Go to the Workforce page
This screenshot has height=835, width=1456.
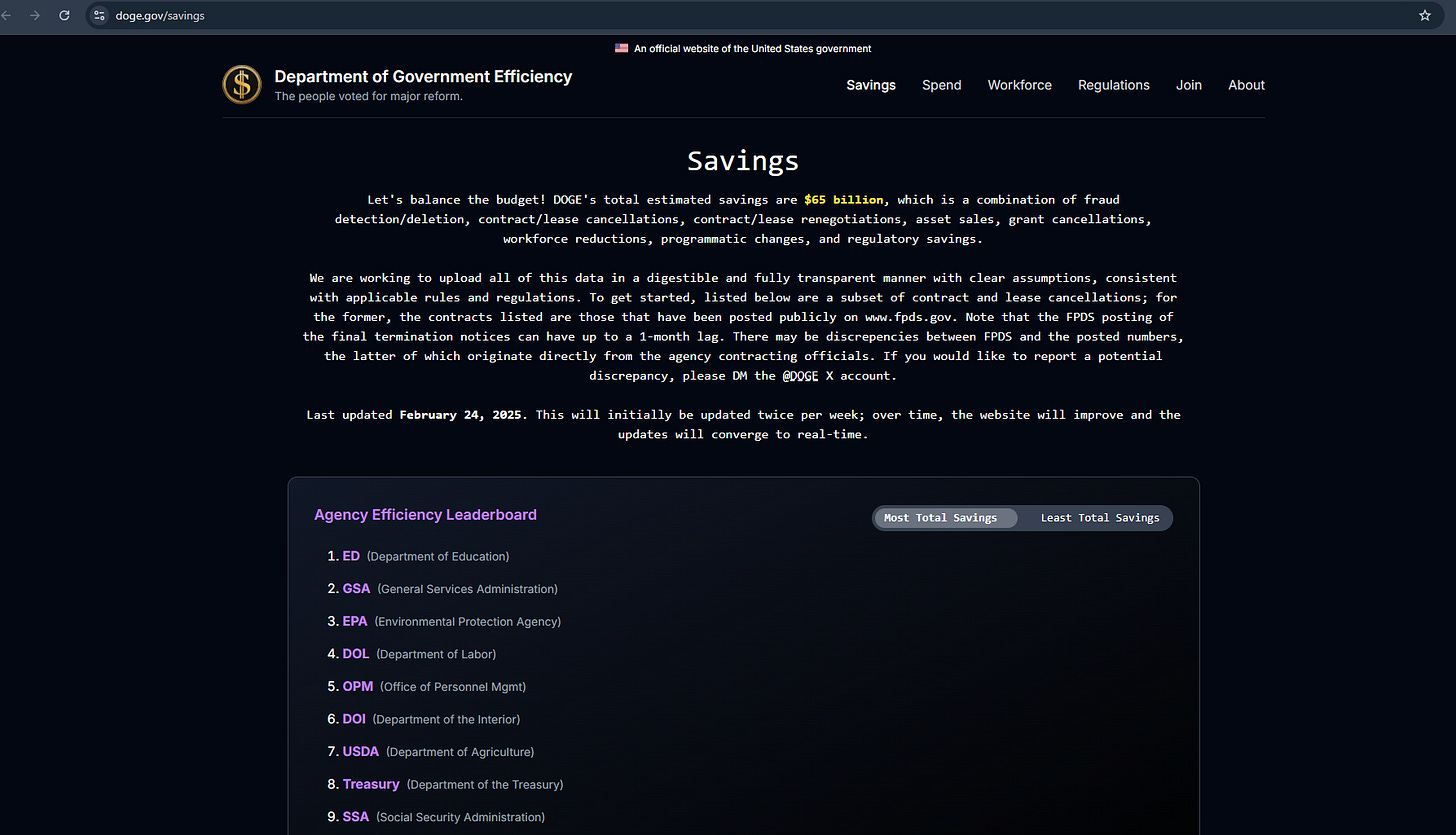(x=1020, y=85)
